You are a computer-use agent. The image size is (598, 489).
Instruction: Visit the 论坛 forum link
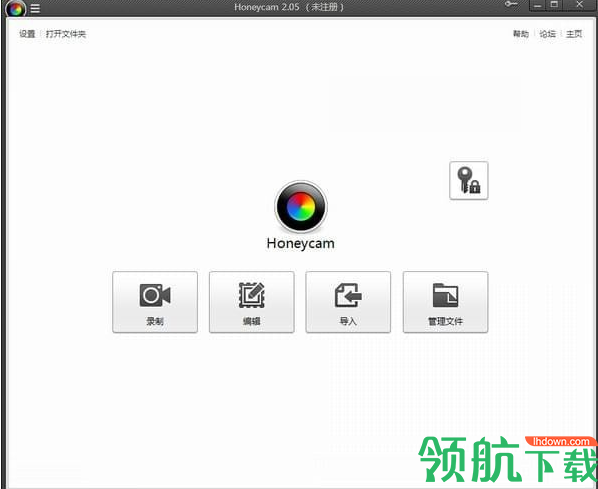click(547, 34)
